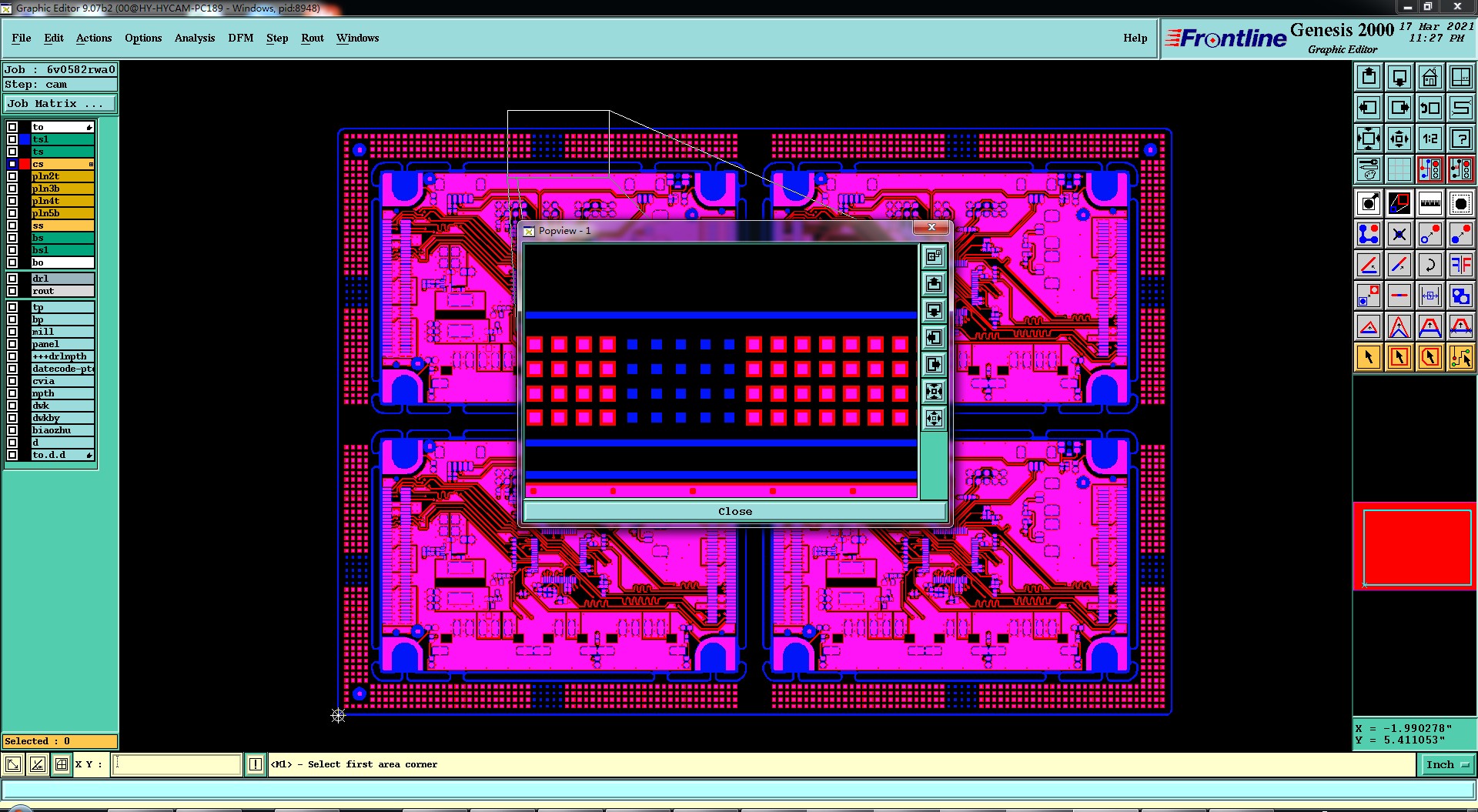
Task: Select the polygon area selection arrow icon
Action: point(1430,357)
